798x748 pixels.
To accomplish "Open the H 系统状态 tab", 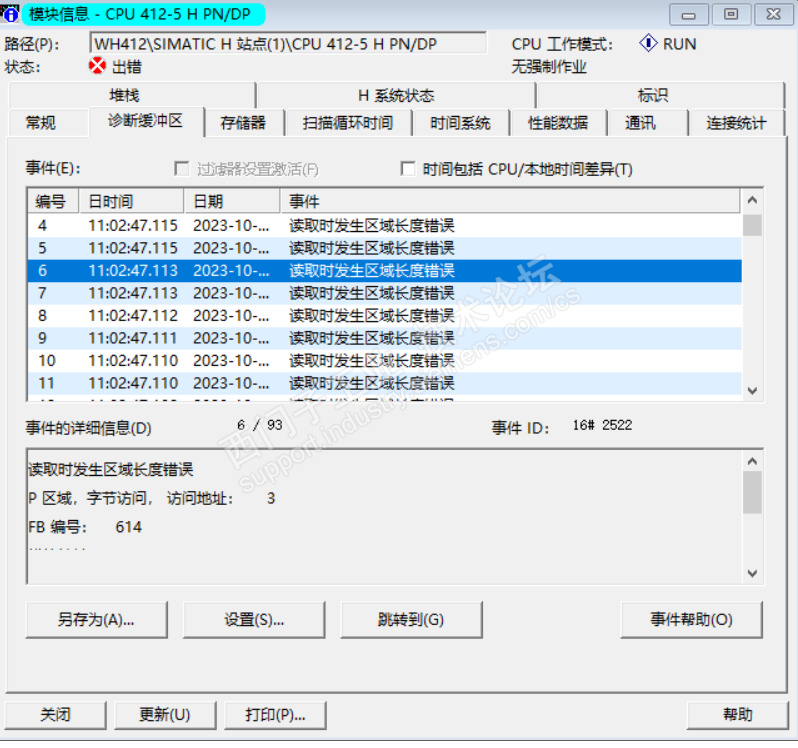I will click(396, 95).
